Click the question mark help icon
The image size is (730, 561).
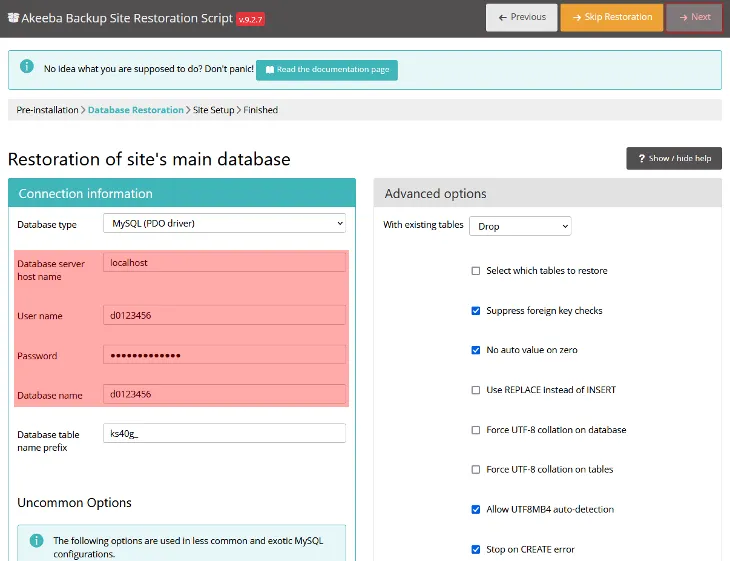pos(641,158)
